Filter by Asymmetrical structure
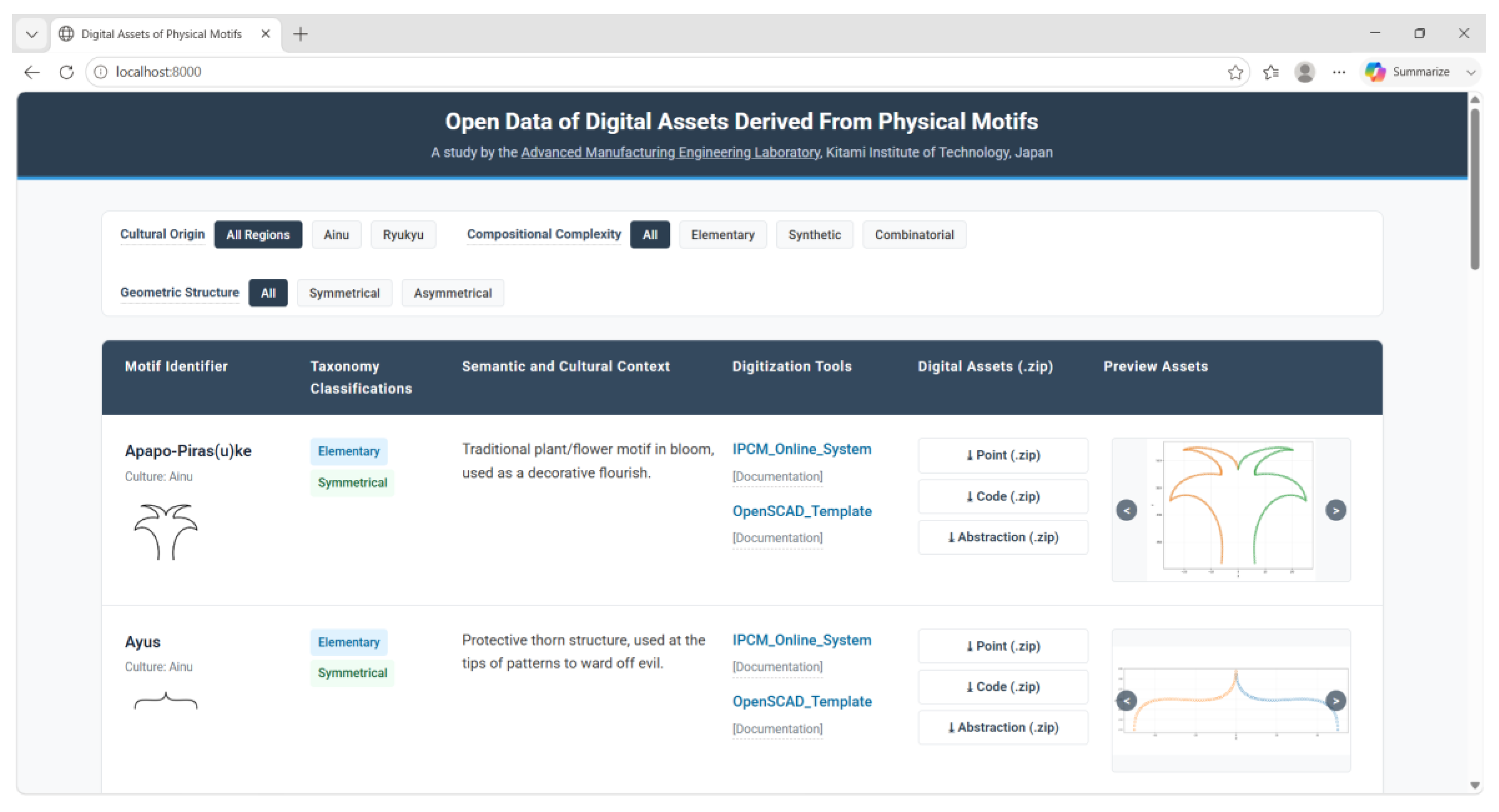Screen dimensions: 1499x812 (453, 293)
